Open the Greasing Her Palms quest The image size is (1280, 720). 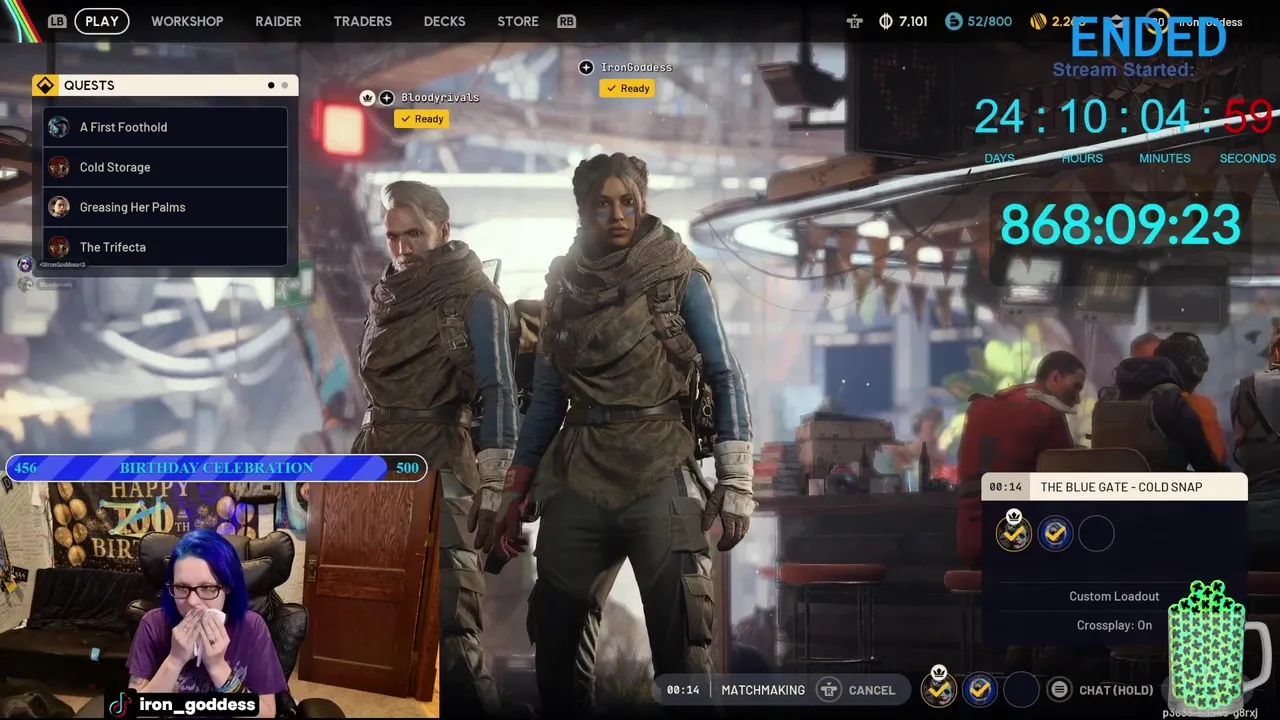coord(166,207)
